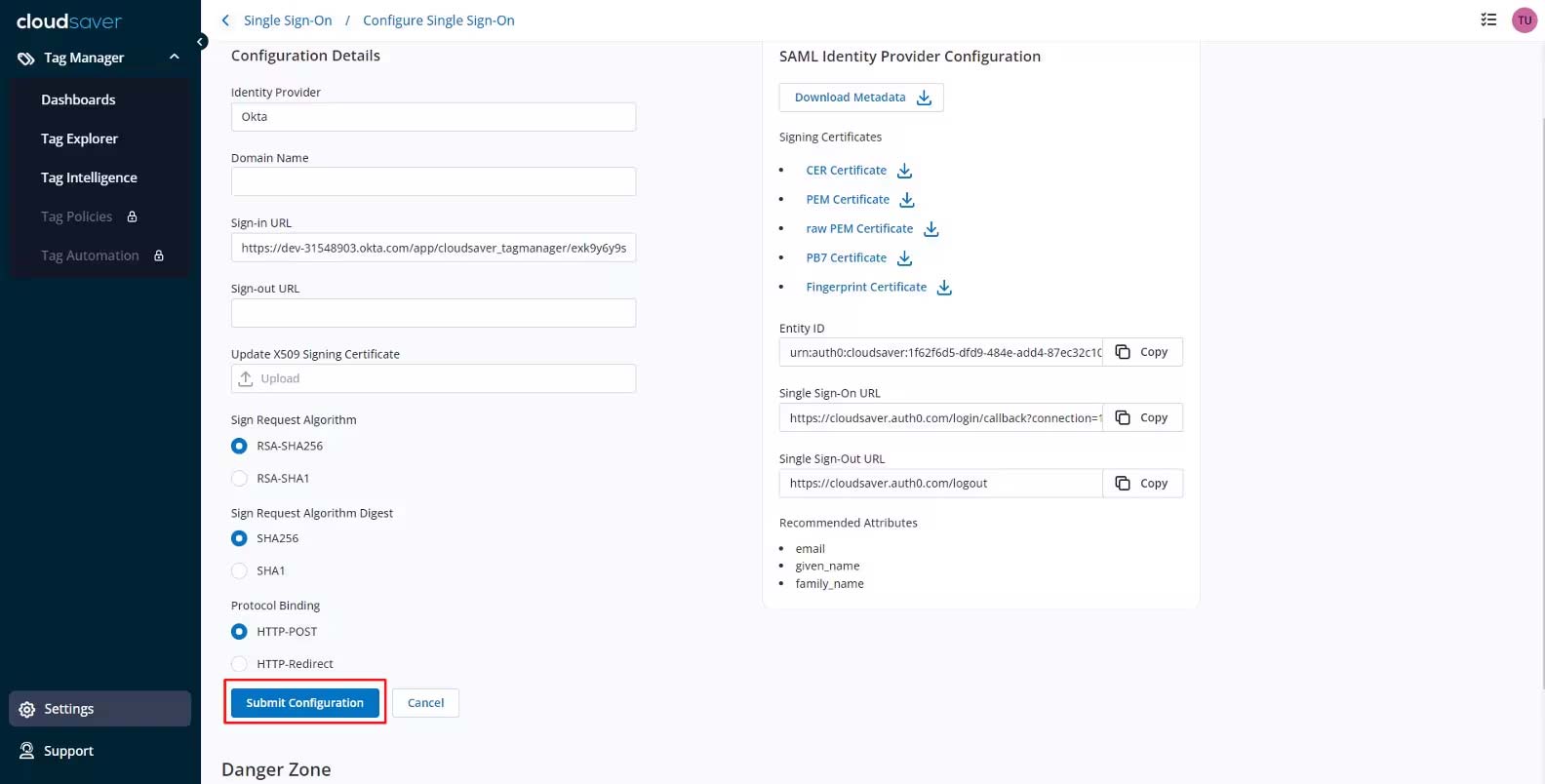Click the upload icon for X509 certificate
This screenshot has height=784, width=1545.
coord(246,378)
